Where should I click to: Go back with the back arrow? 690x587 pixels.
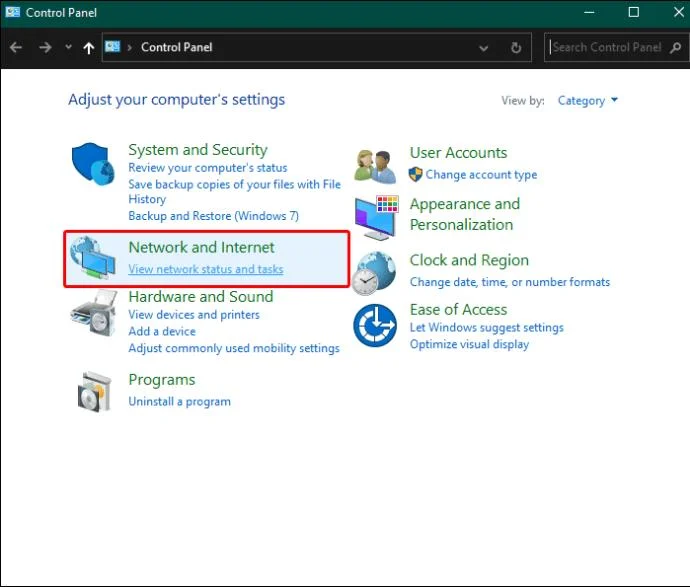(16, 47)
